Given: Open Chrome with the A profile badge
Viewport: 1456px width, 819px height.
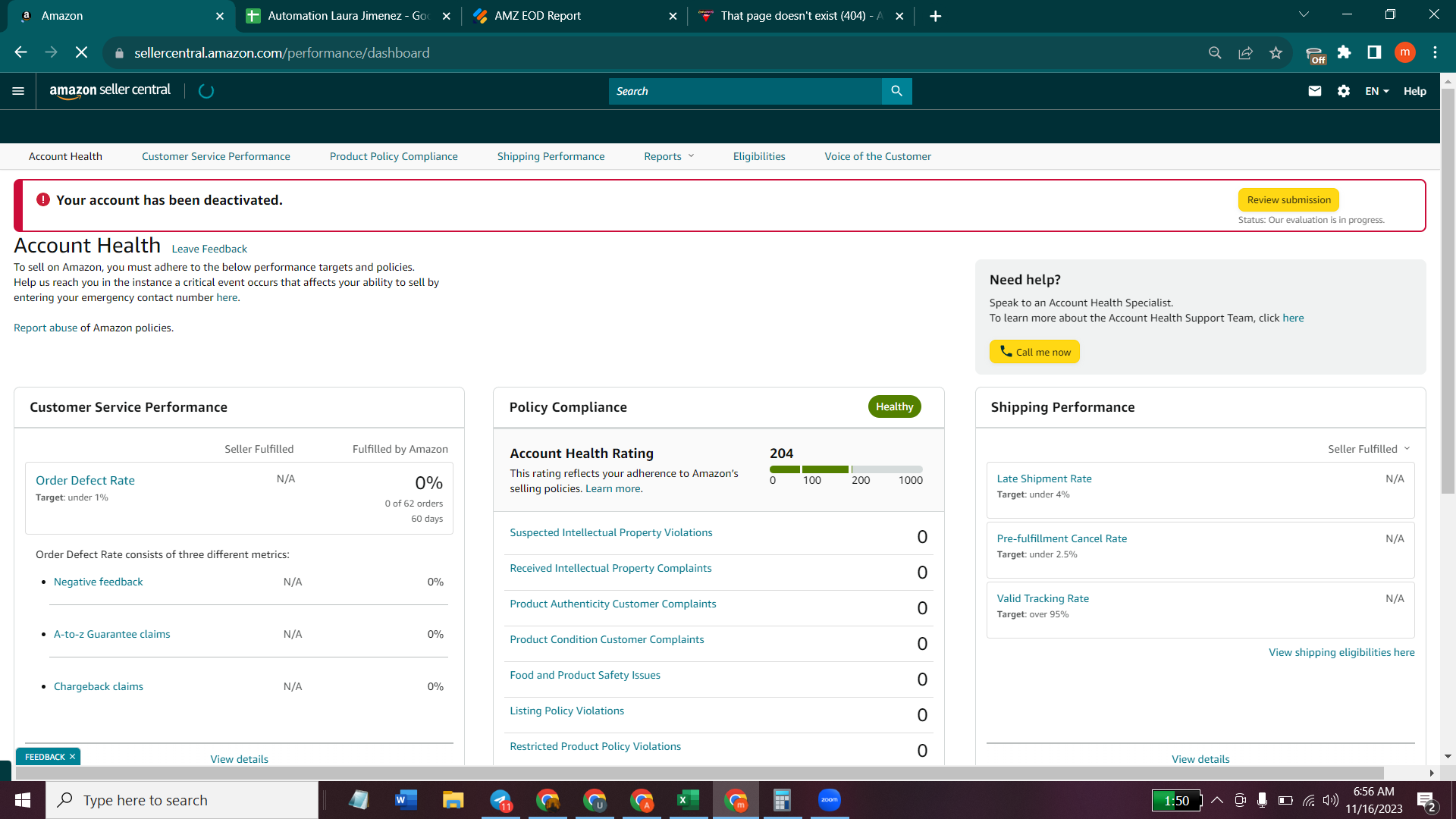Looking at the screenshot, I should click(x=642, y=800).
